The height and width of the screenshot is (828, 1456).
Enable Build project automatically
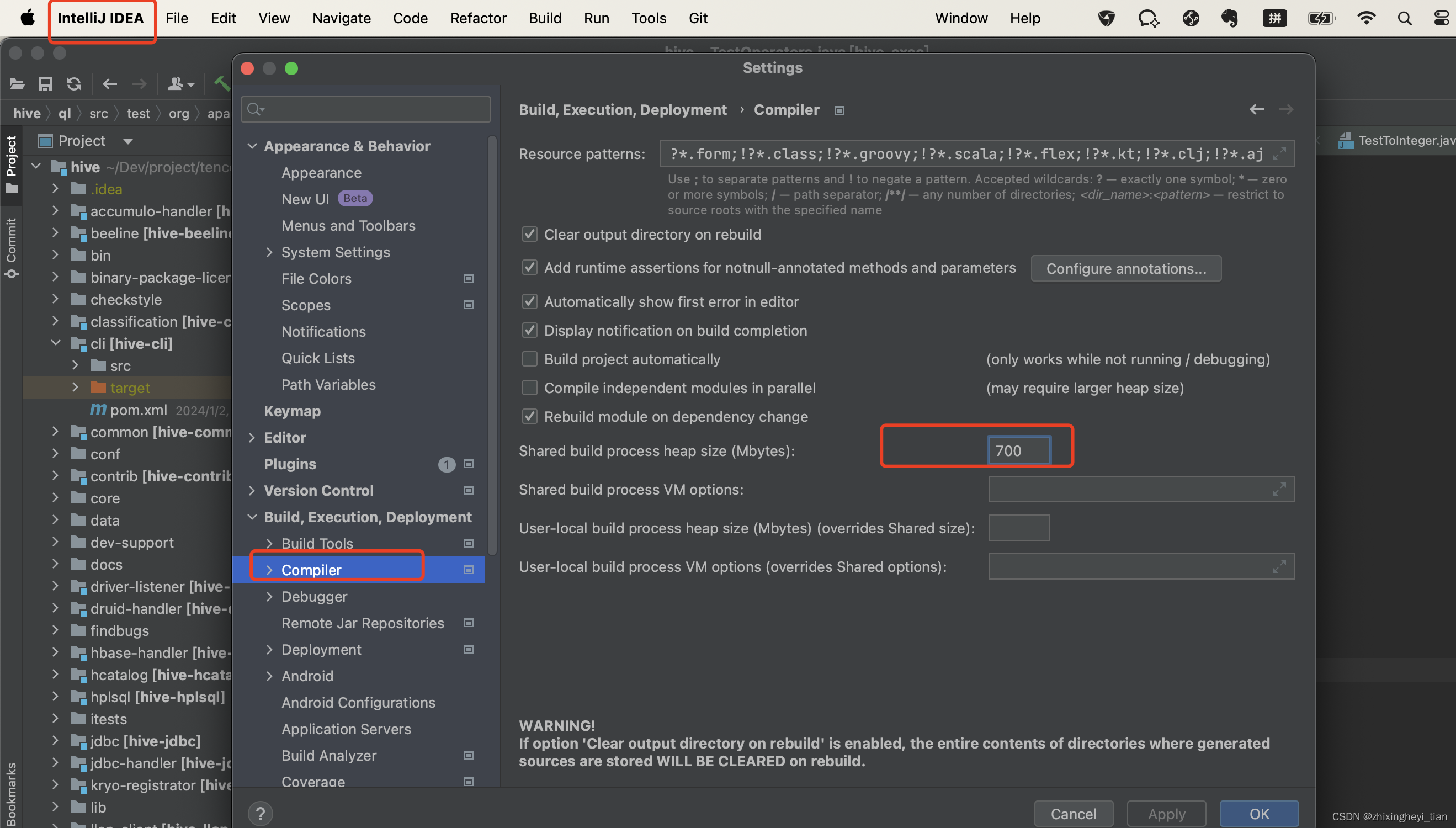[529, 359]
